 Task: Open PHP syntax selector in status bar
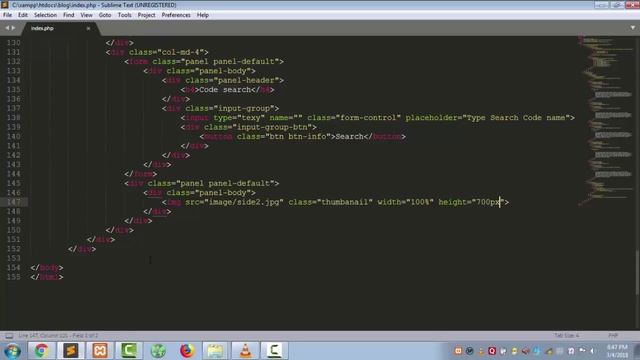(x=613, y=336)
